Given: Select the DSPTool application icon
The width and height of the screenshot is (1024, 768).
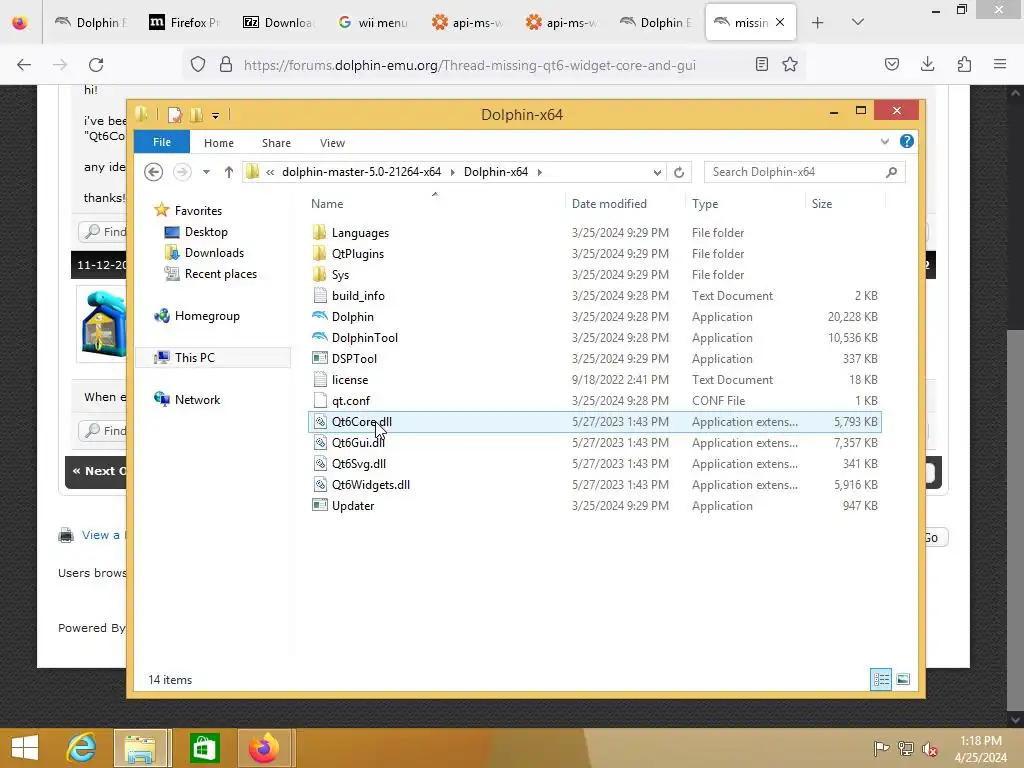Looking at the screenshot, I should (x=319, y=359).
